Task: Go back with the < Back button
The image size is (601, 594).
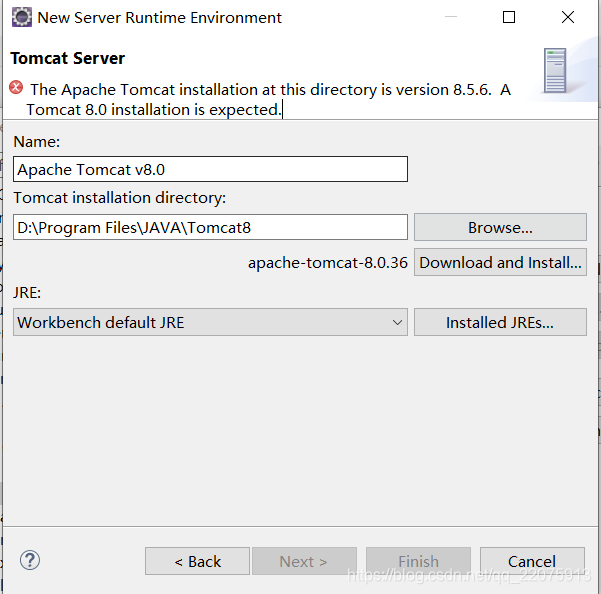Action: 197,561
